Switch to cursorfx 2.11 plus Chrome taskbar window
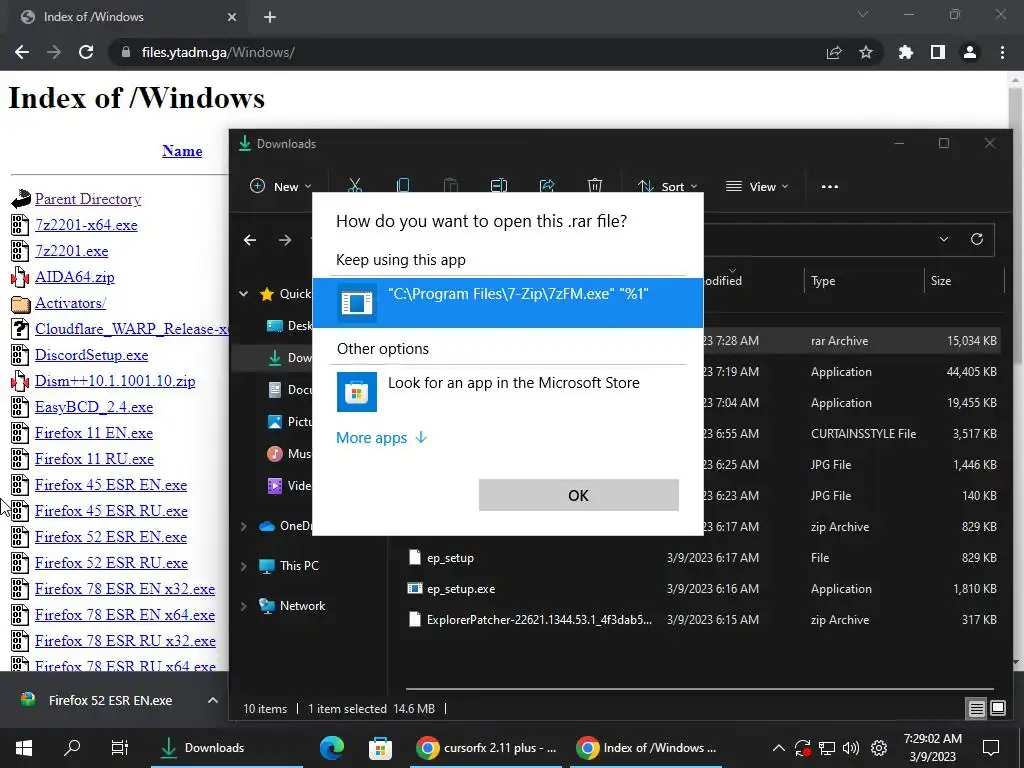 (488, 748)
